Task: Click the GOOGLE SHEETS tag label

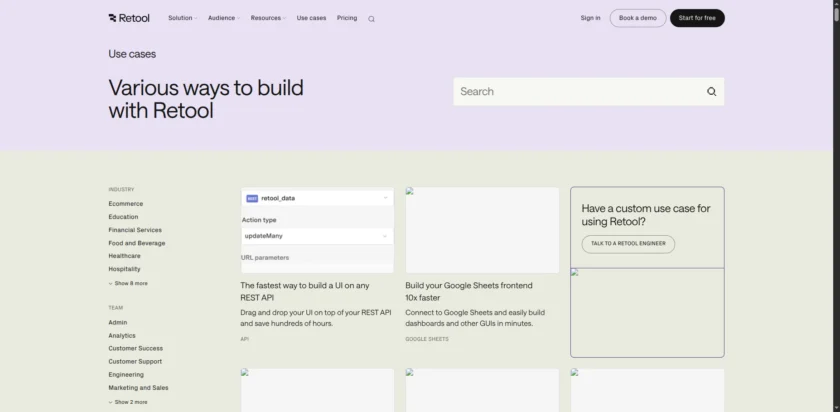Action: (427, 339)
